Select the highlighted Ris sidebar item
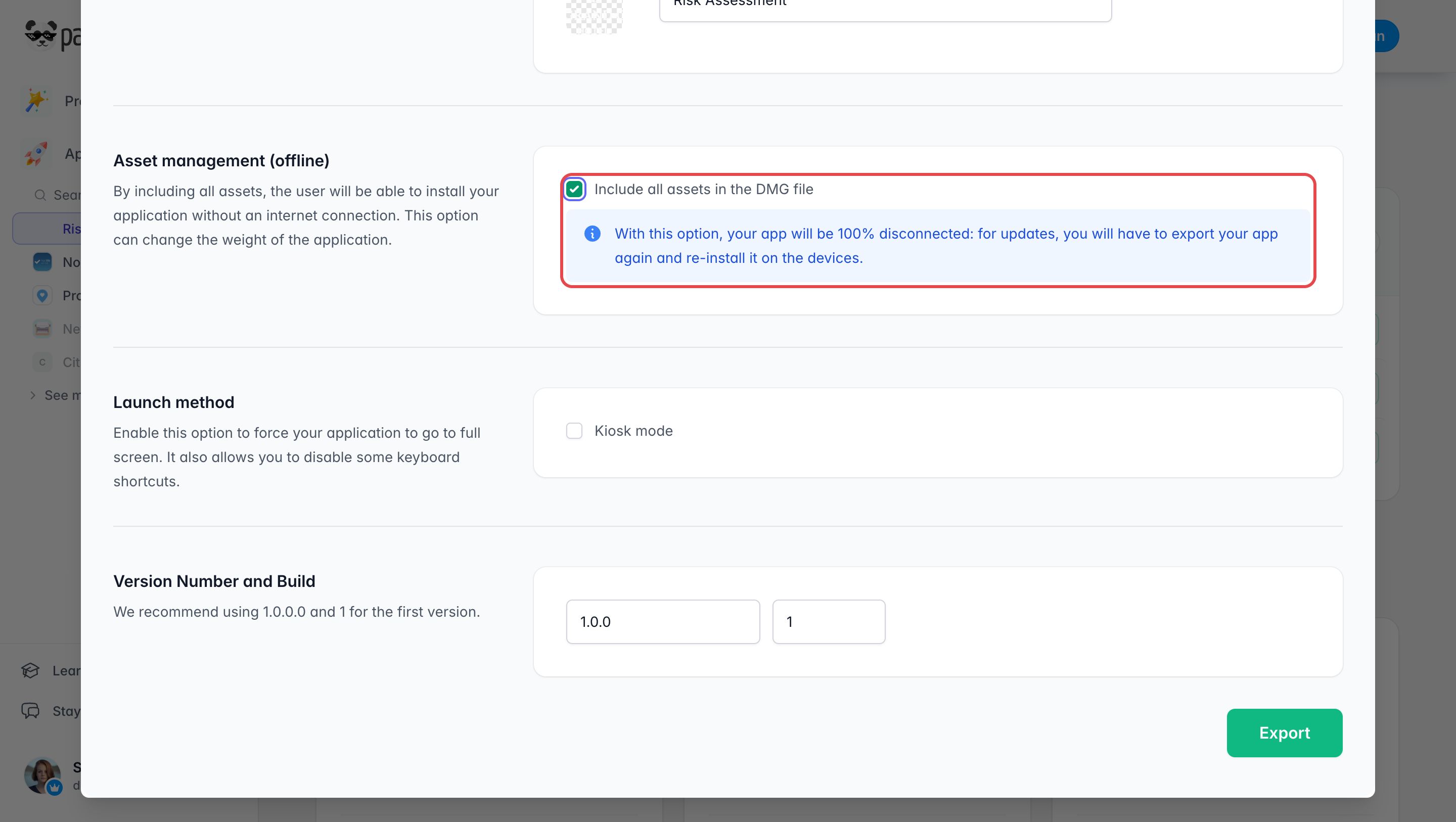Image resolution: width=1456 pixels, height=822 pixels. tap(47, 229)
